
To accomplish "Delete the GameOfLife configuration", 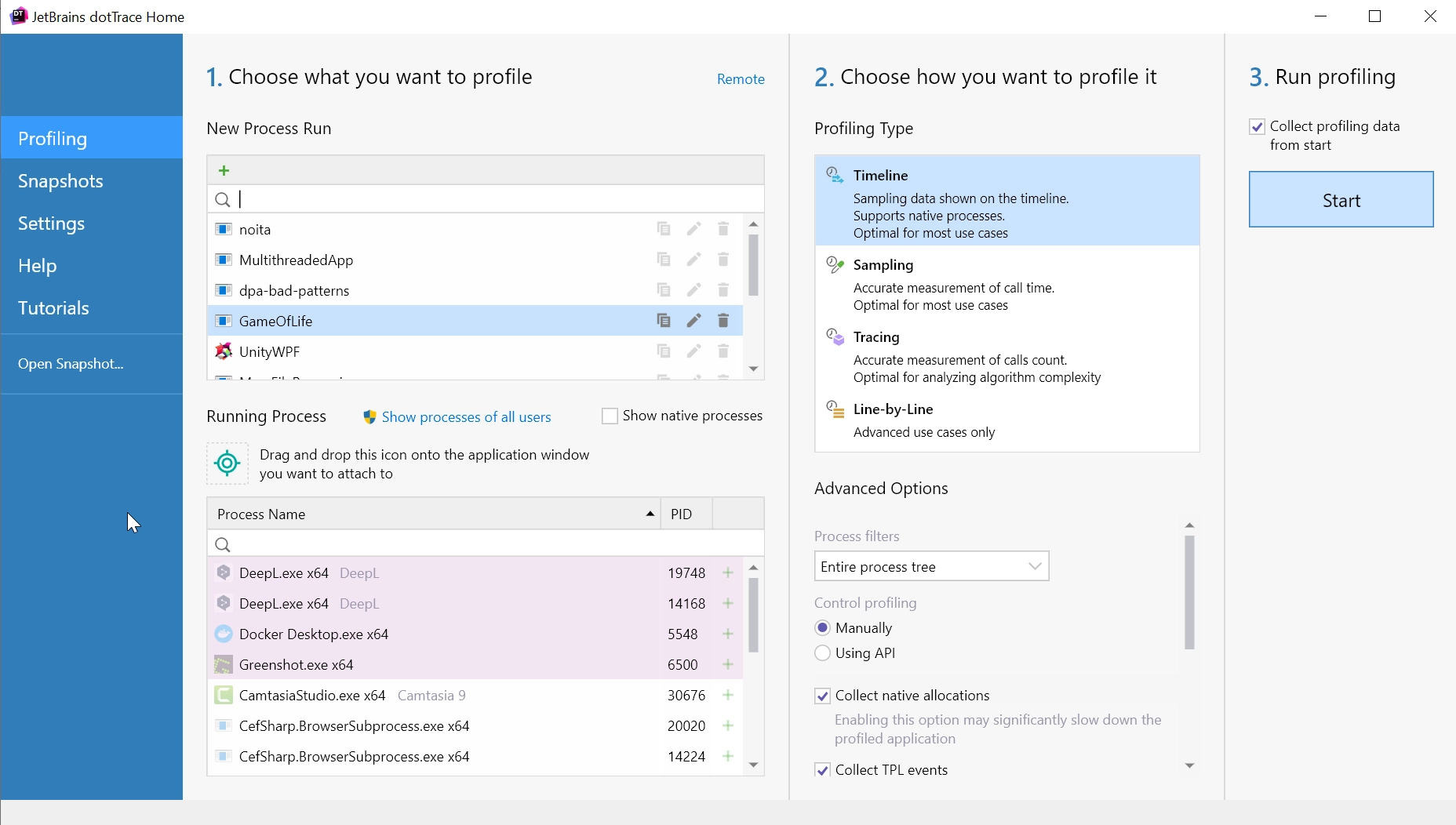I will tap(723, 321).
